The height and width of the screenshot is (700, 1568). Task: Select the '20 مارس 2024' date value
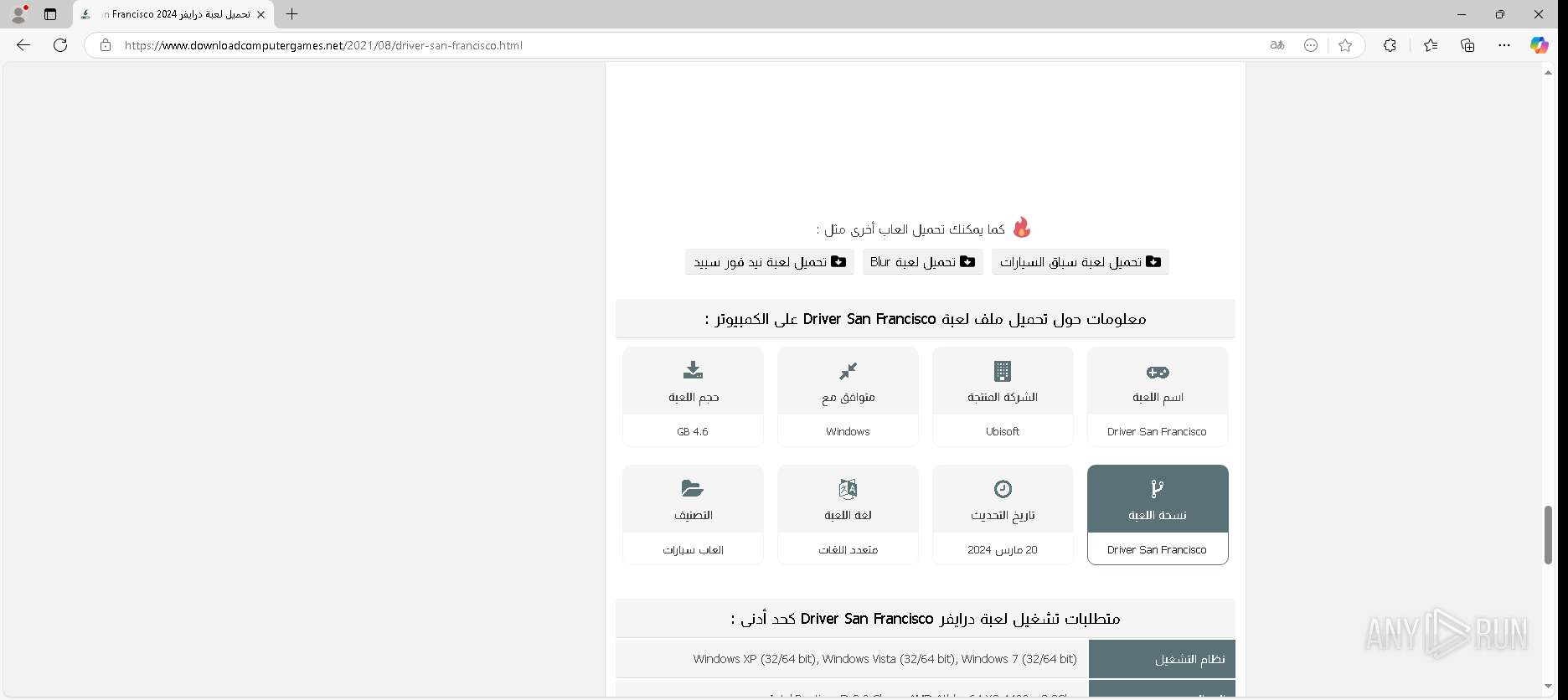pyautogui.click(x=1003, y=550)
